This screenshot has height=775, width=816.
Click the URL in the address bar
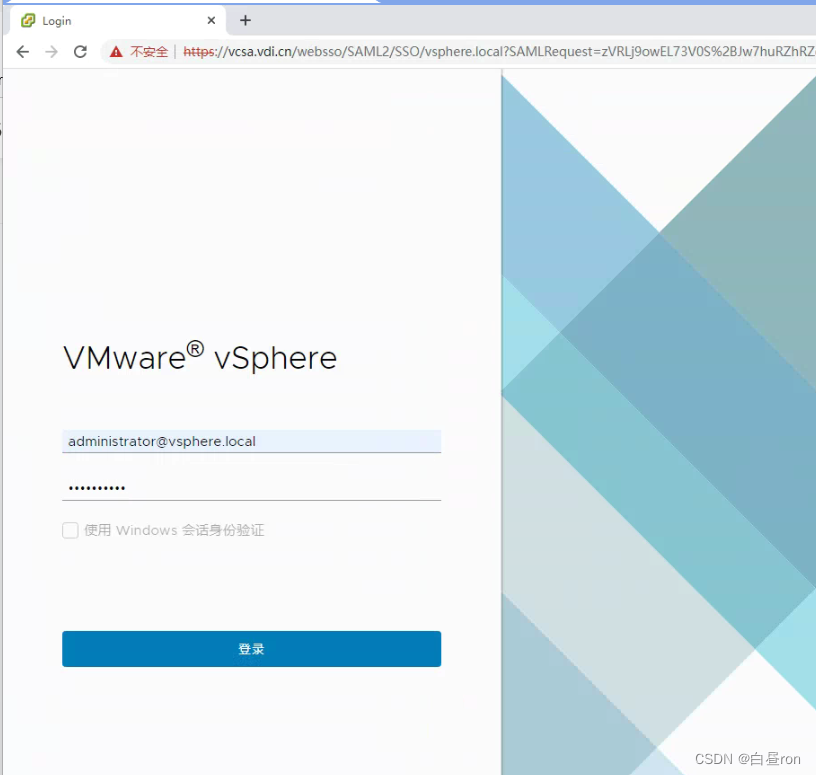pyautogui.click(x=499, y=52)
